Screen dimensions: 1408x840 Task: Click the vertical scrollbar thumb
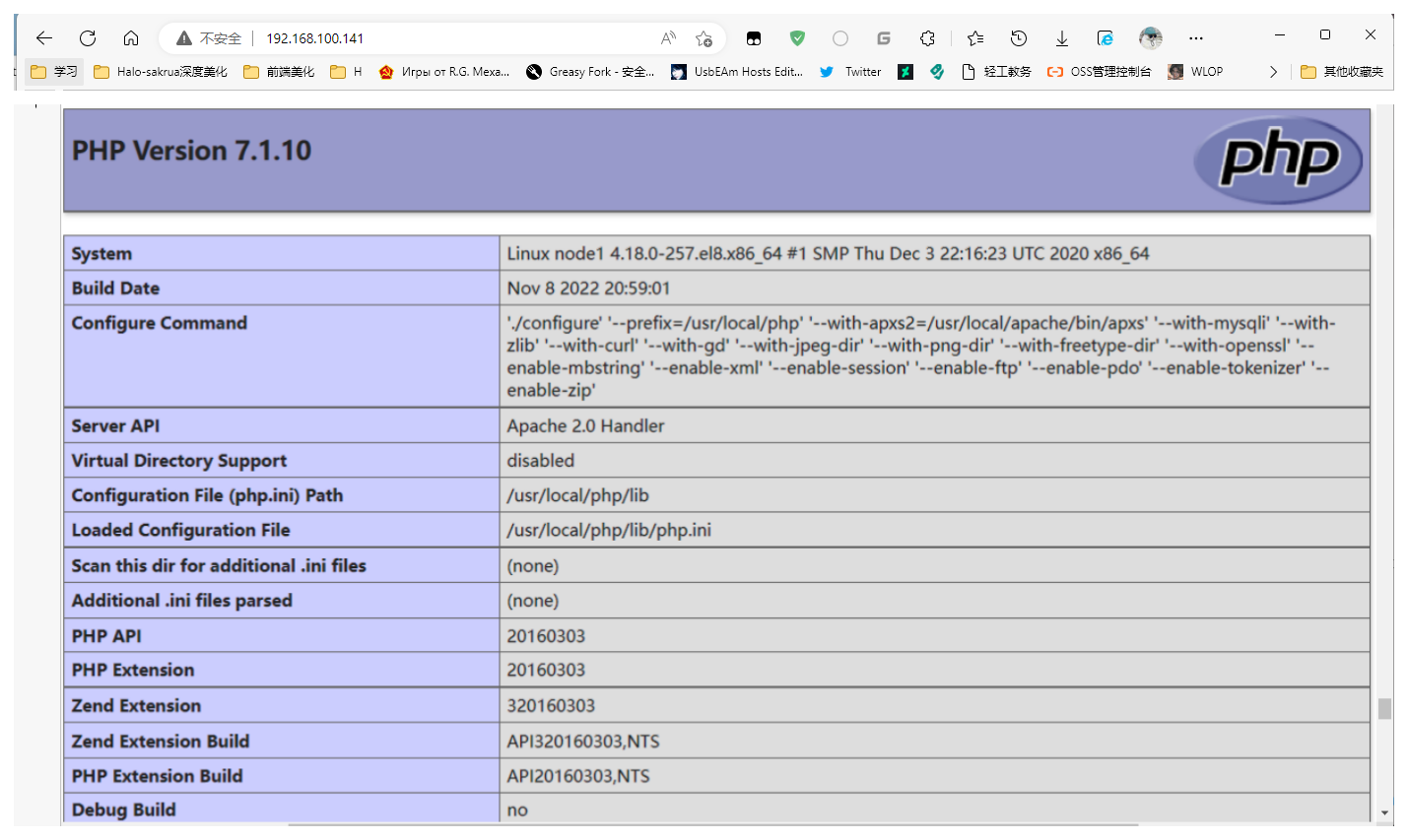pyautogui.click(x=1384, y=709)
